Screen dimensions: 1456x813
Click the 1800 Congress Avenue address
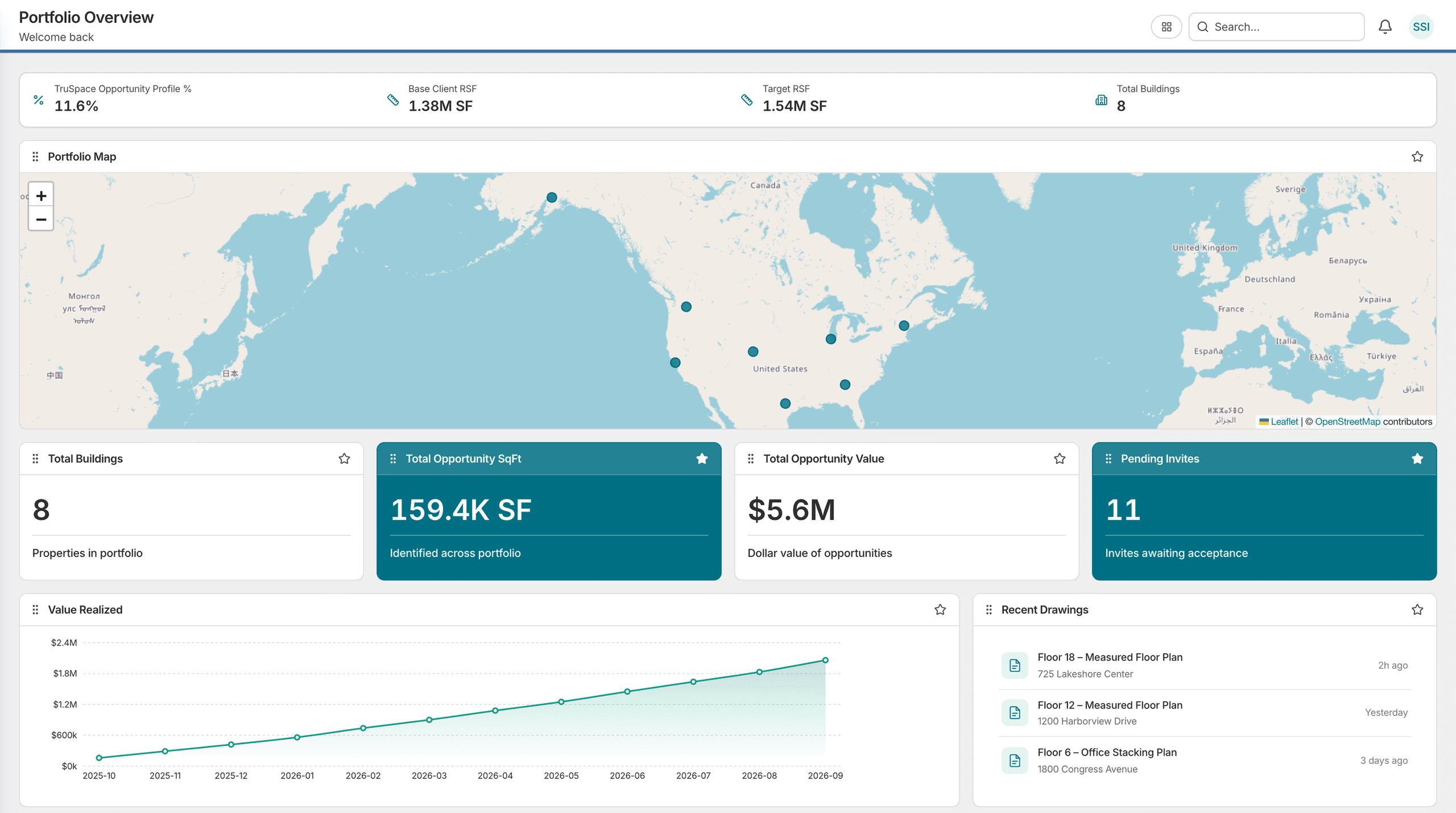point(1087,769)
